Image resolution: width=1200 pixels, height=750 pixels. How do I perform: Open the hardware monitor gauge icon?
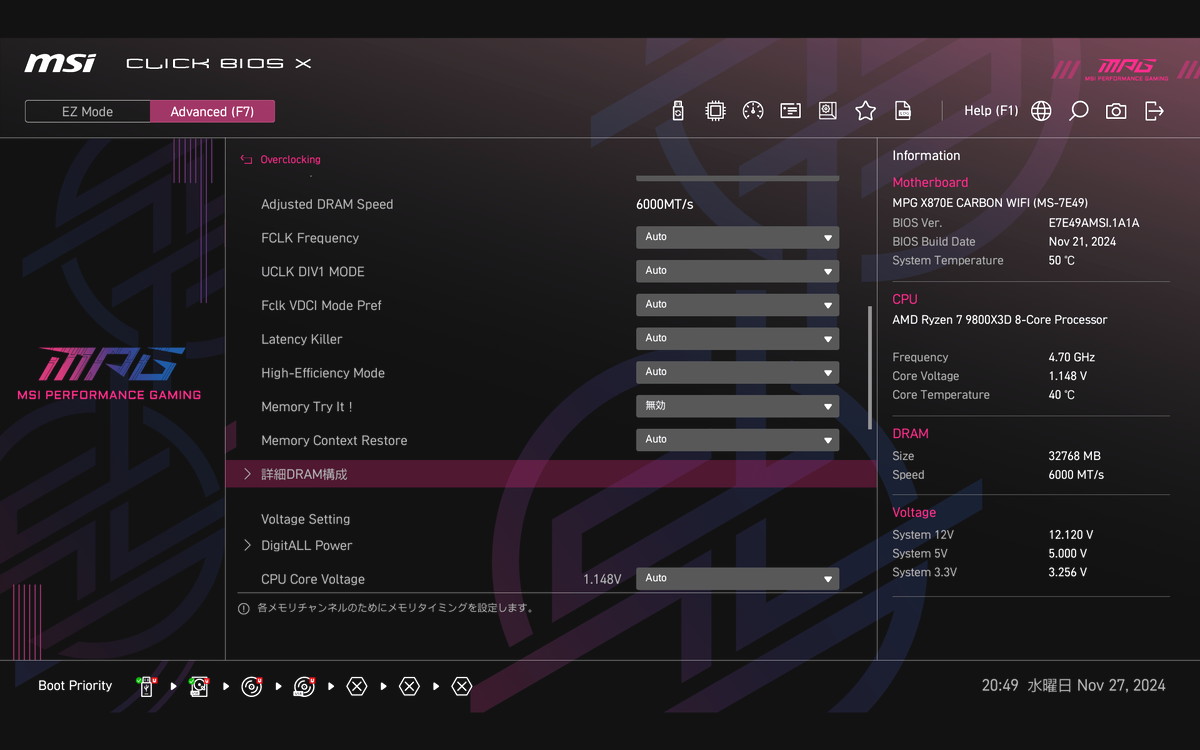pyautogui.click(x=753, y=111)
